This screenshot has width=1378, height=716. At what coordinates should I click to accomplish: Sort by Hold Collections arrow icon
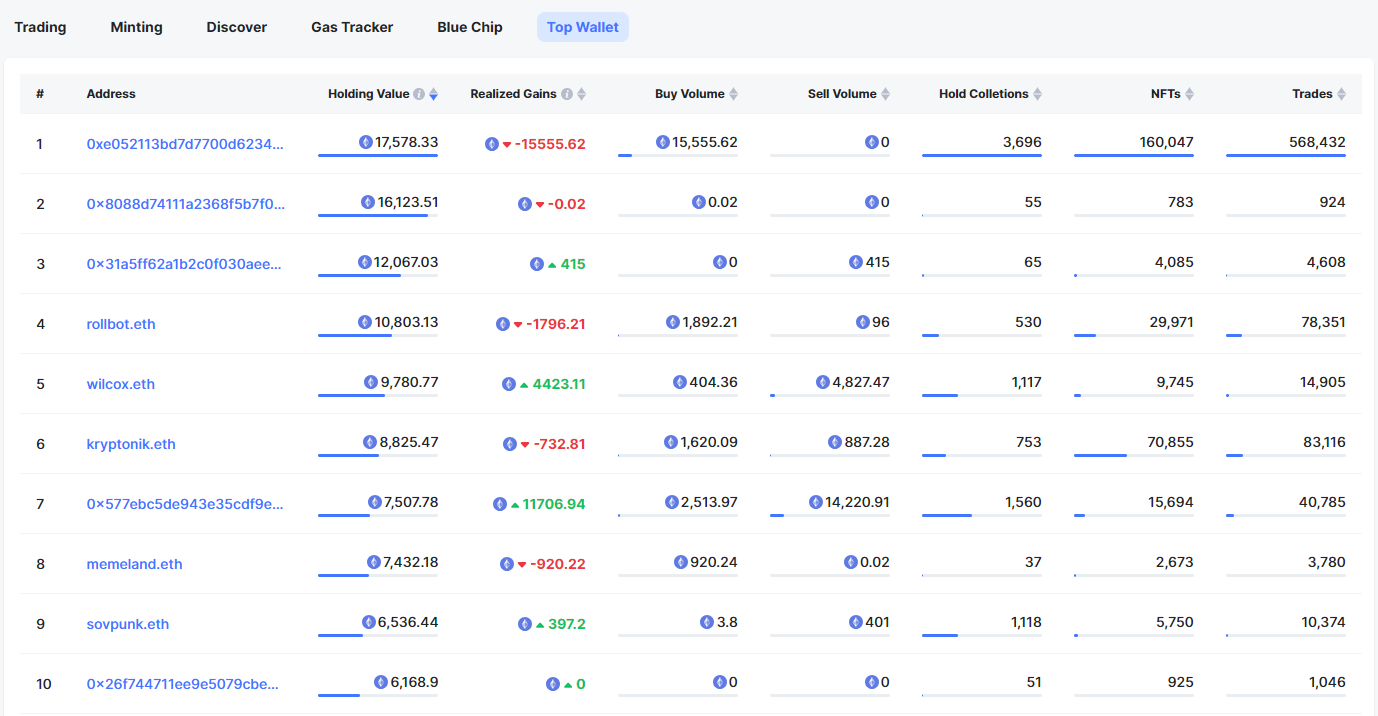tap(1037, 94)
